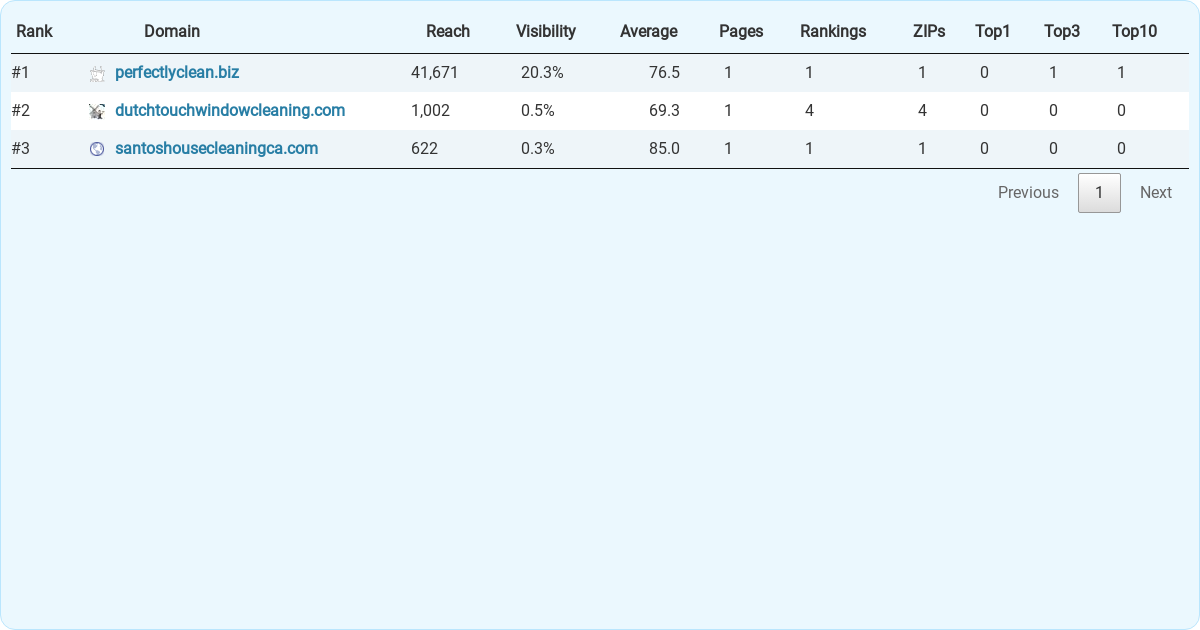Open the santoshousecleaningca.com link
Viewport: 1200px width, 630px height.
point(216,148)
